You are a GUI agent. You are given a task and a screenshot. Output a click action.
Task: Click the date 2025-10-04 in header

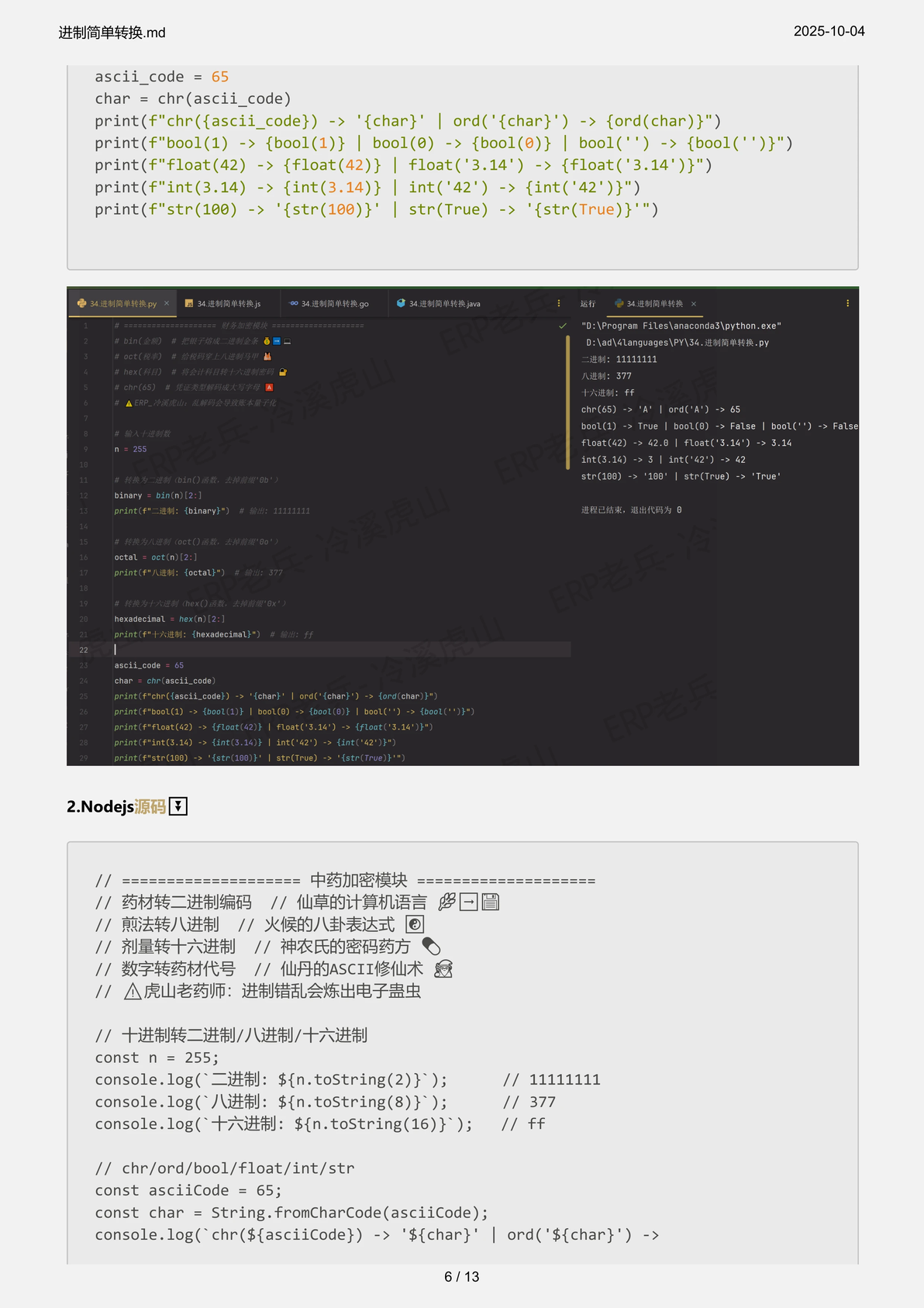click(829, 31)
